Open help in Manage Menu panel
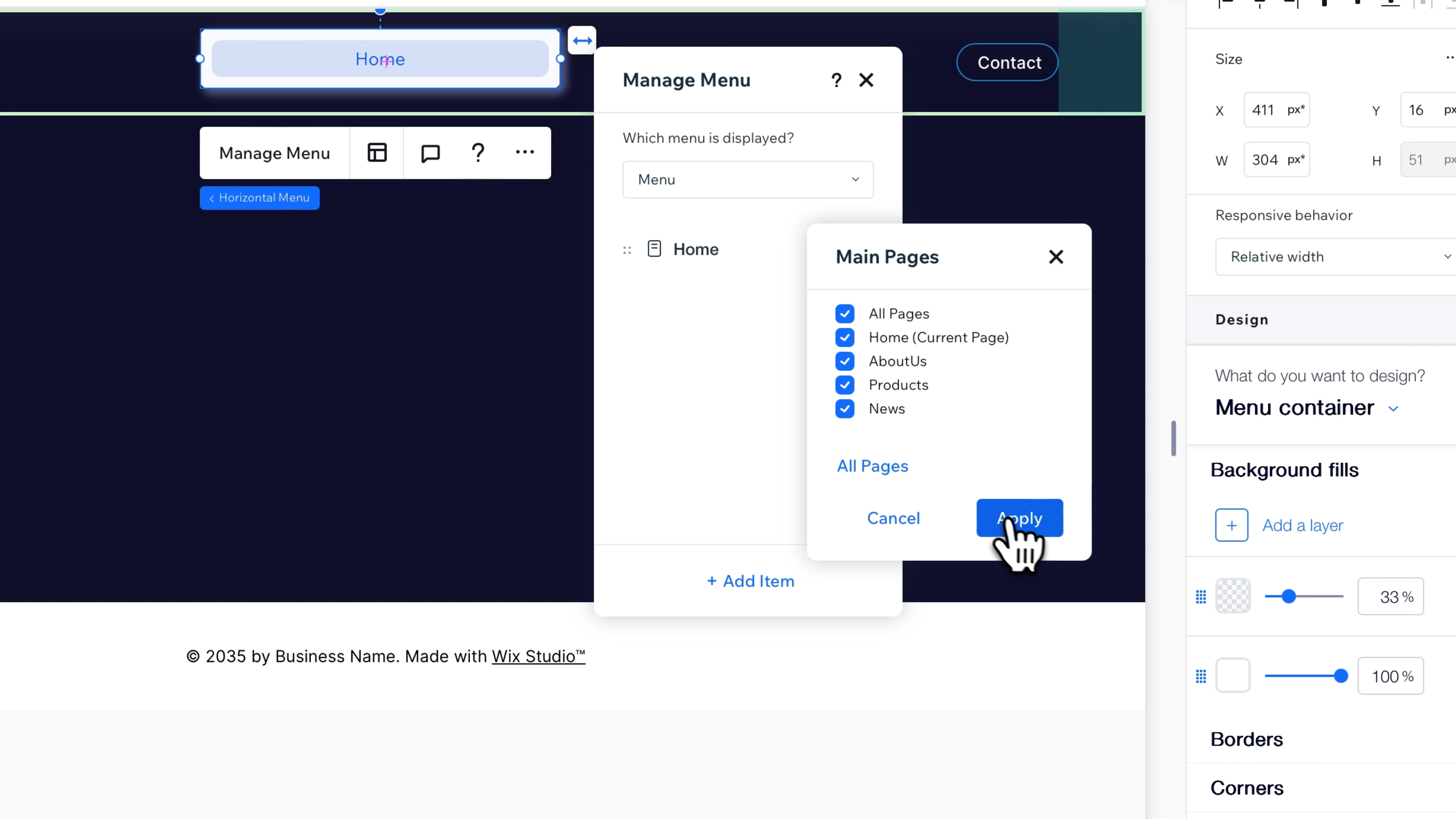Image resolution: width=1456 pixels, height=819 pixels. click(x=836, y=80)
